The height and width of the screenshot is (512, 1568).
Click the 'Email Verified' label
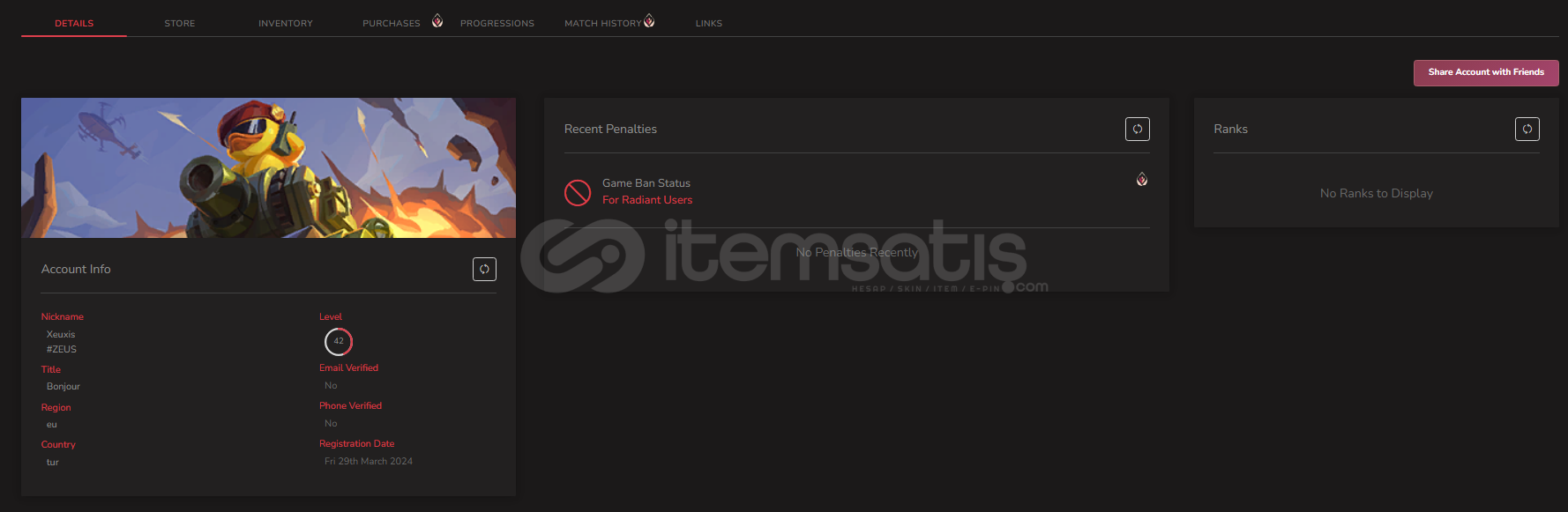[x=349, y=367]
